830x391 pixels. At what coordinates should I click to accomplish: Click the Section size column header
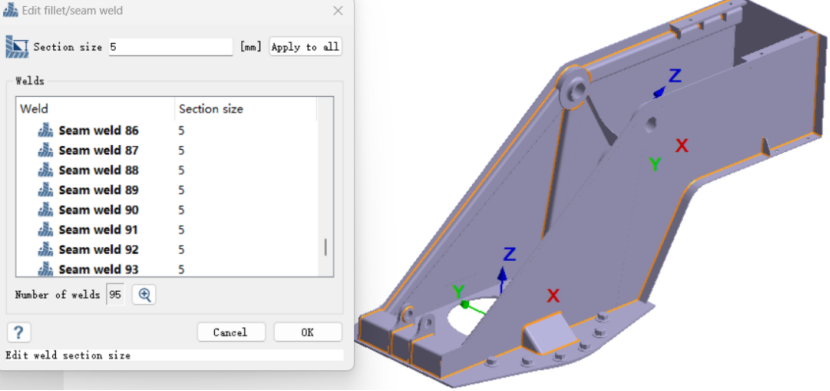tap(246, 109)
